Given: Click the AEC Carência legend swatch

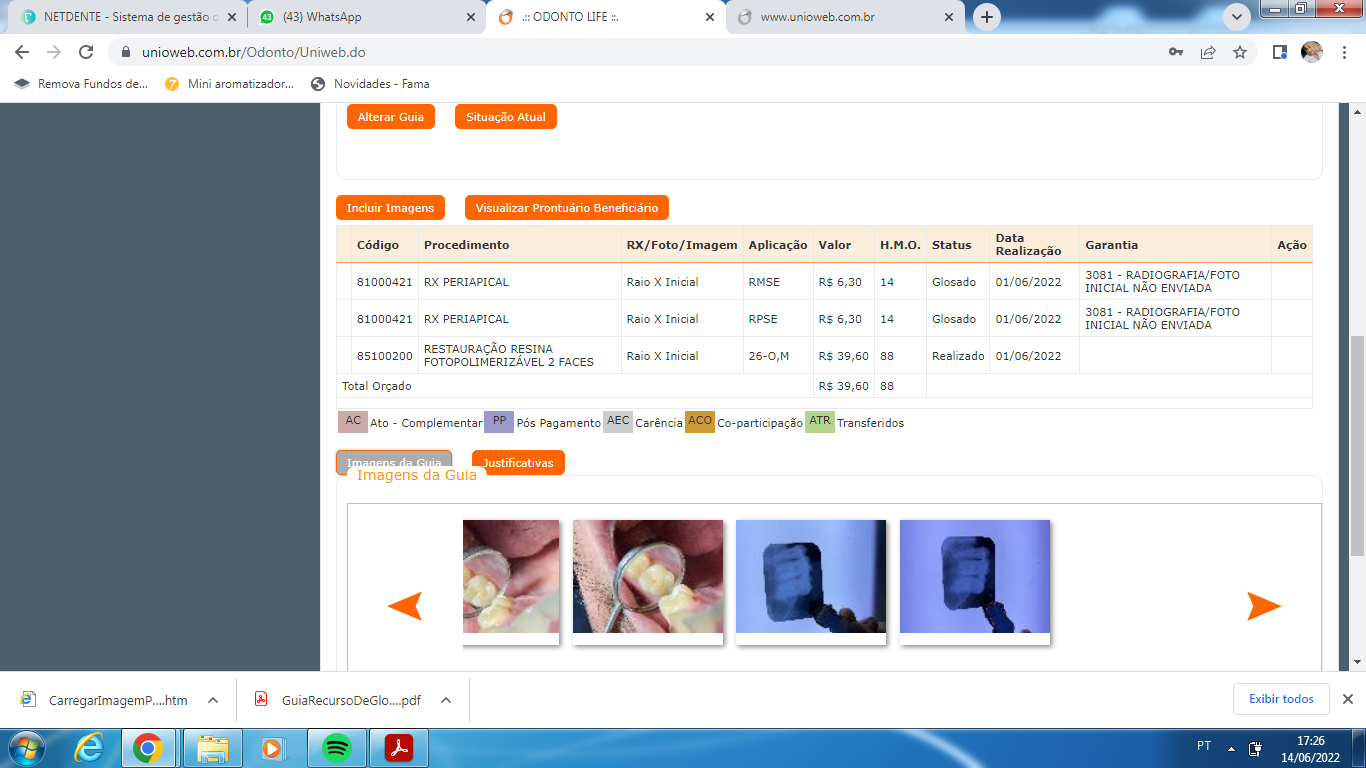Looking at the screenshot, I should pyautogui.click(x=618, y=422).
